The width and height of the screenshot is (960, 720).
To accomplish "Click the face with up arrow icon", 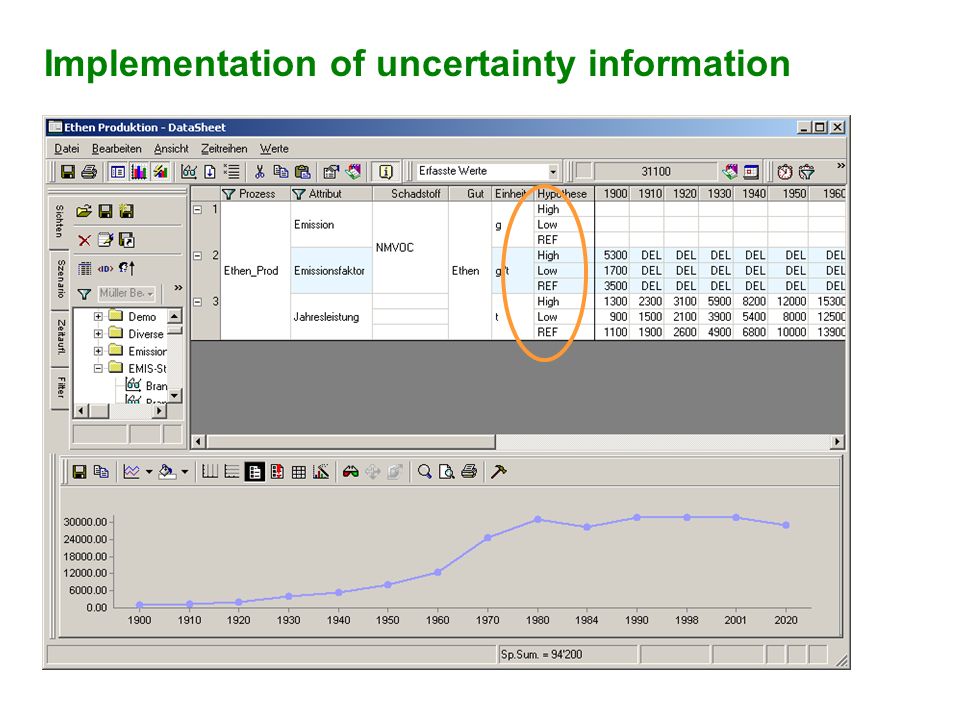I will 127,268.
